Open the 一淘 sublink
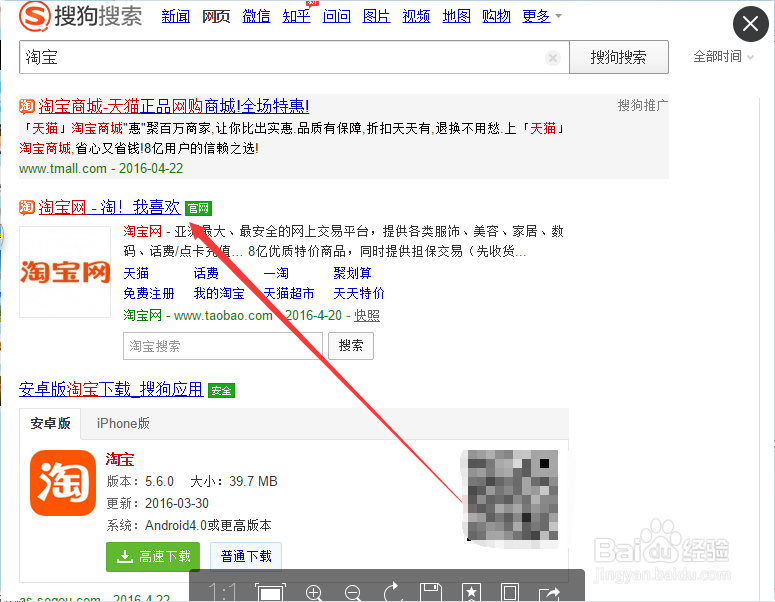This screenshot has width=775, height=602. tap(276, 273)
